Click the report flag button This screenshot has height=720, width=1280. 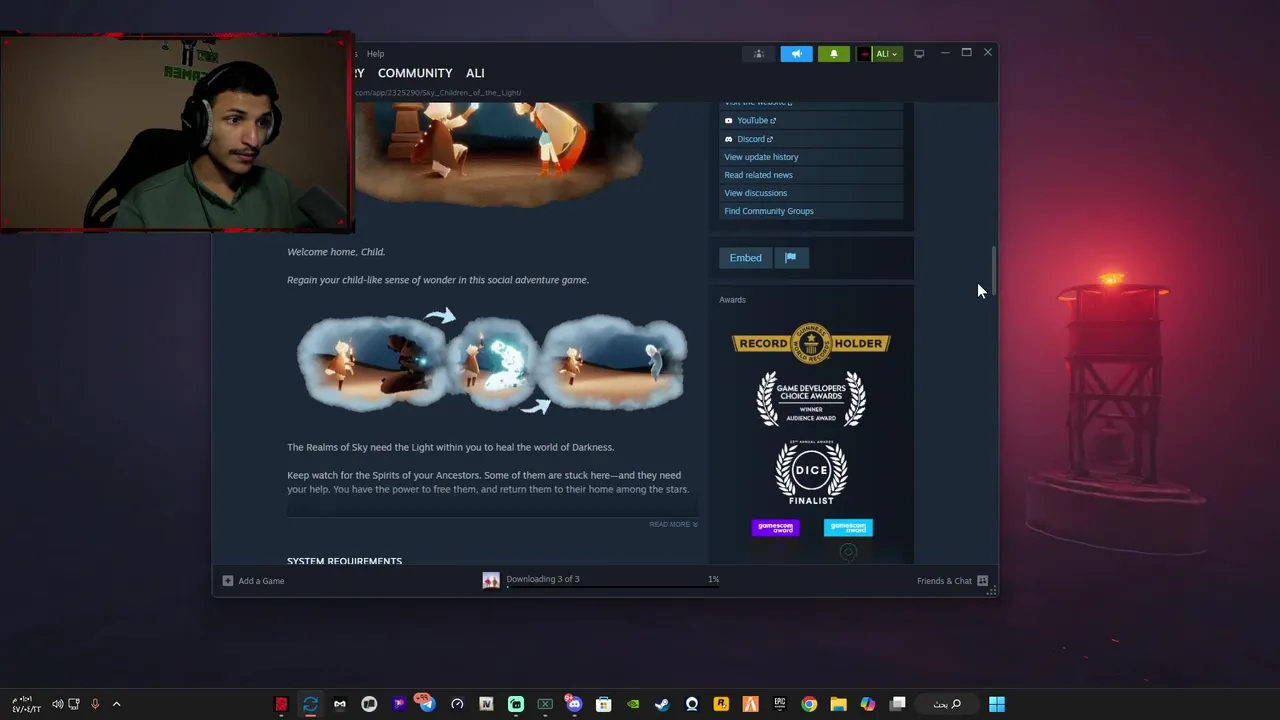pos(790,258)
